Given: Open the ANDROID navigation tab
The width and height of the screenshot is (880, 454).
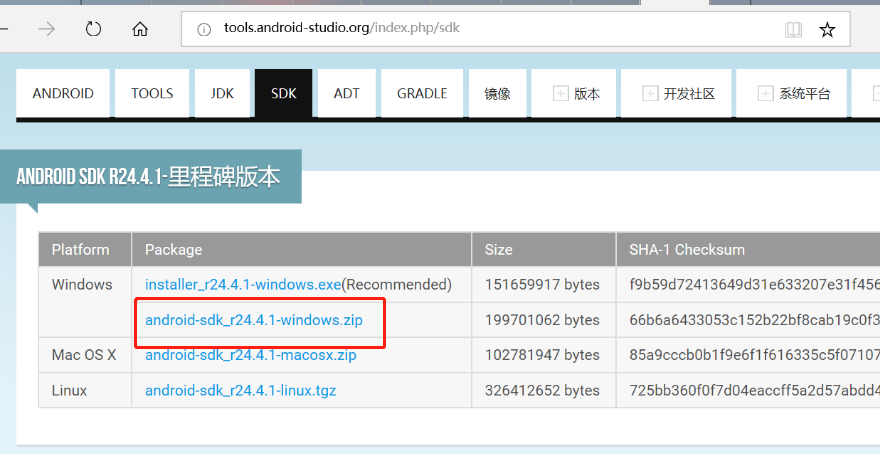Looking at the screenshot, I should tap(63, 93).
